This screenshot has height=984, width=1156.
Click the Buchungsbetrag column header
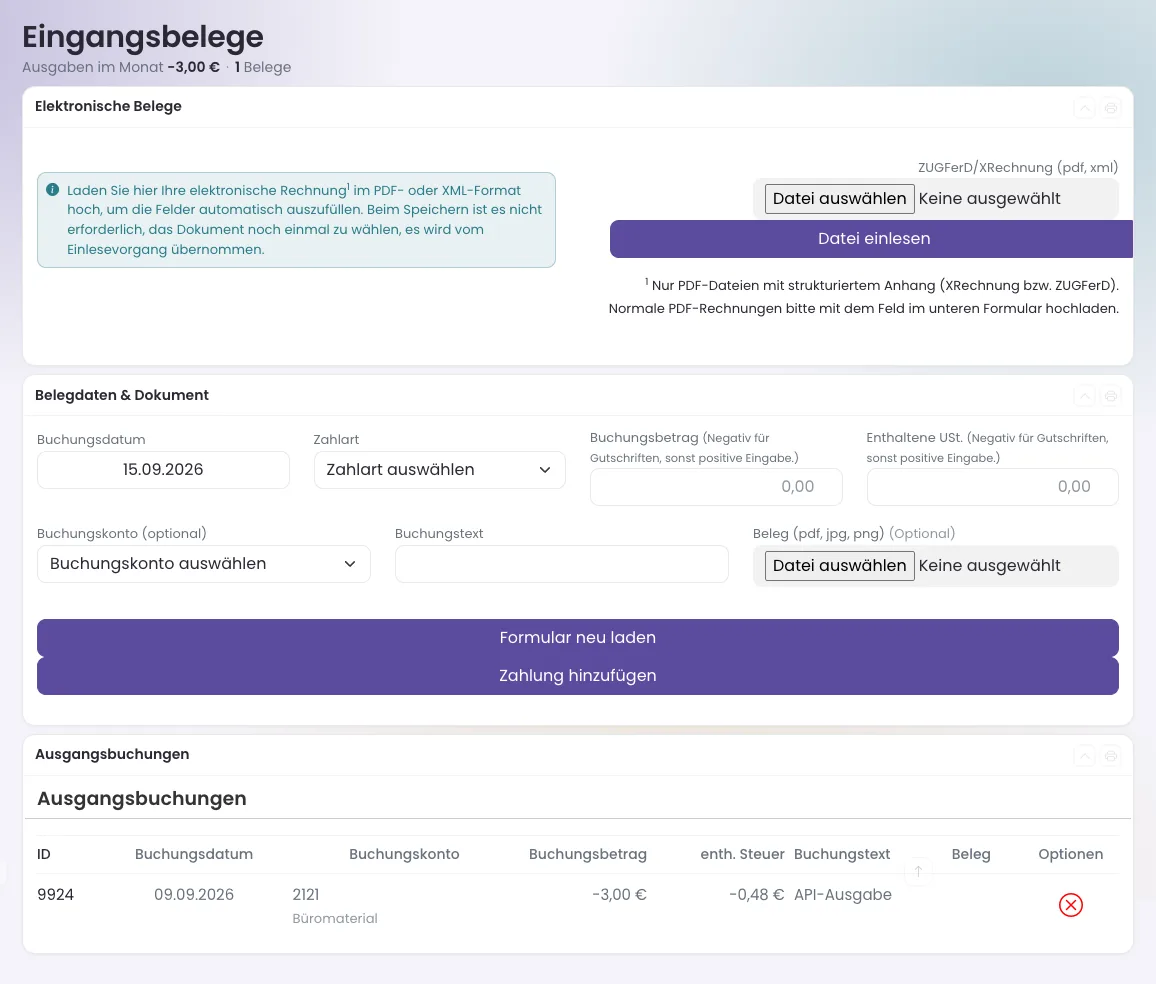point(588,854)
